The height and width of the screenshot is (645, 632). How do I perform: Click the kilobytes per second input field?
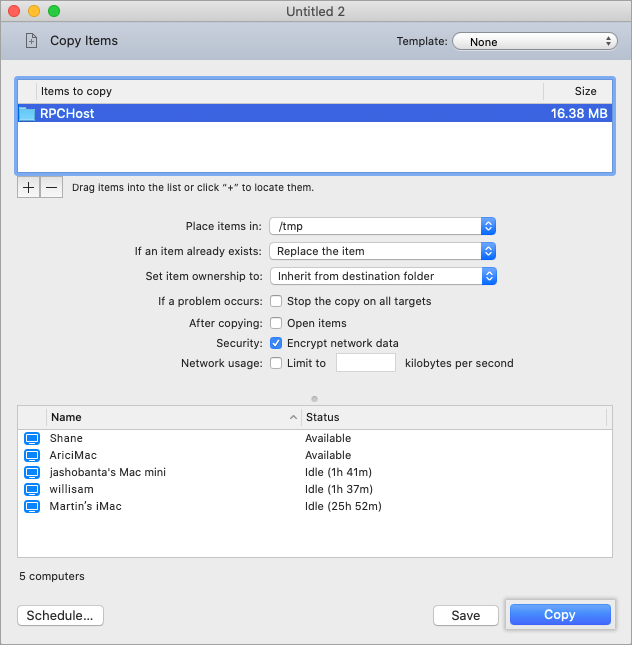pyautogui.click(x=366, y=363)
